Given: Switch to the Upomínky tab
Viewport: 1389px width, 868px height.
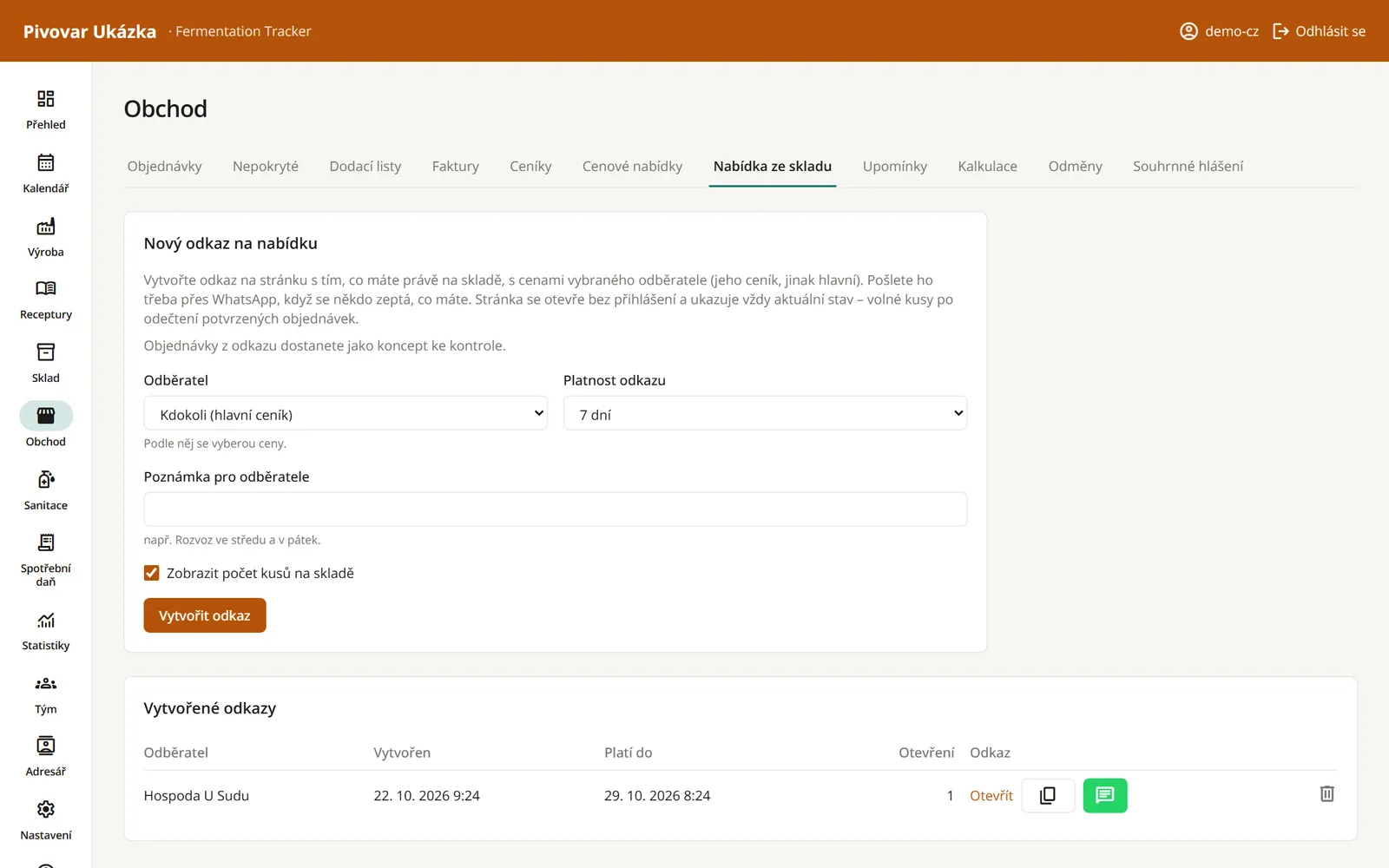Looking at the screenshot, I should 895,167.
